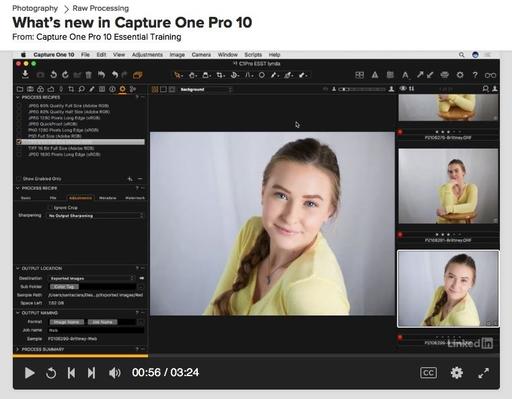The image size is (512, 399).
Task: Collapse the Output Naming panel
Action: 18,313
